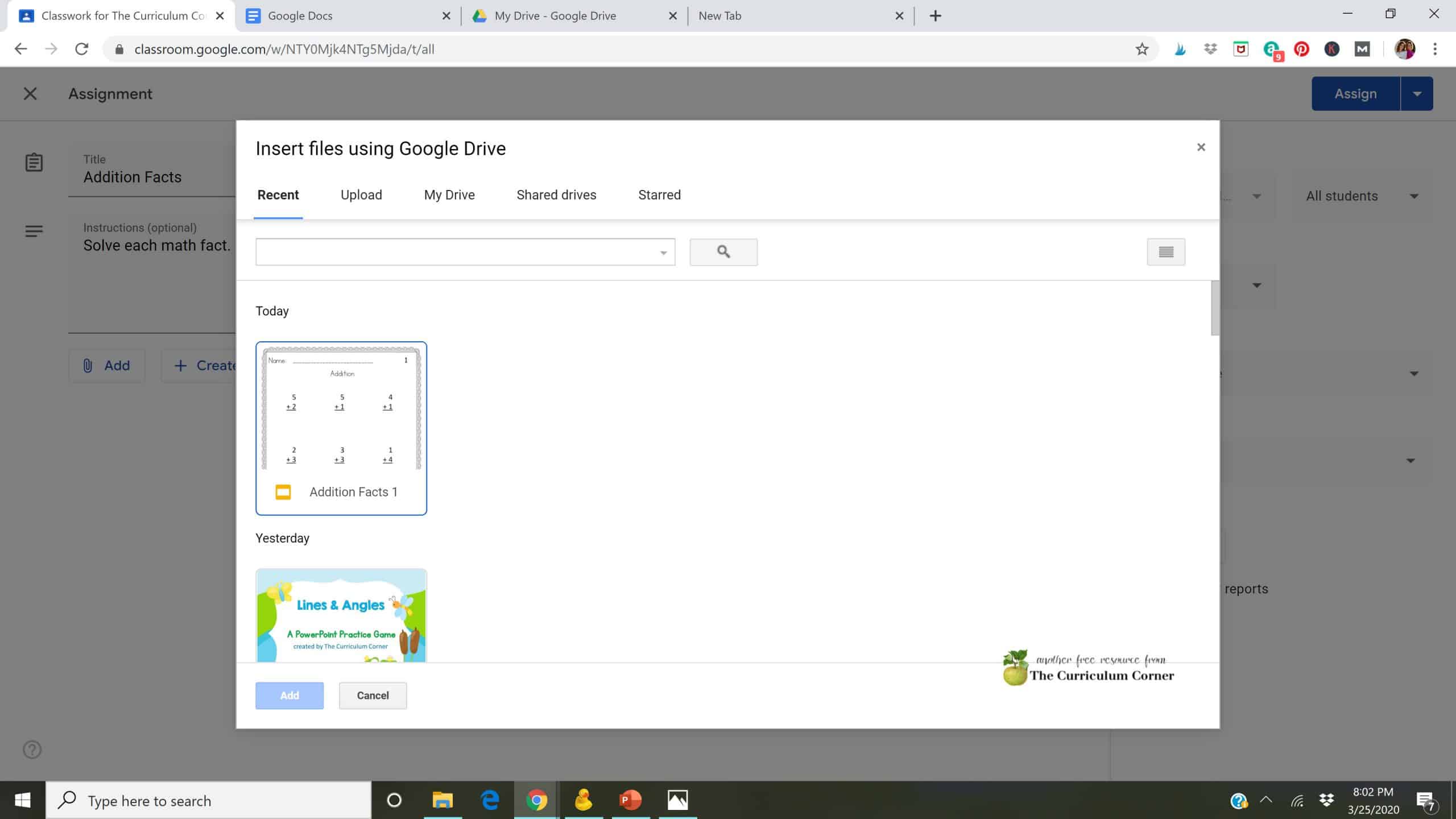Switch to list view in file picker
This screenshot has width=1456, height=819.
click(x=1165, y=252)
